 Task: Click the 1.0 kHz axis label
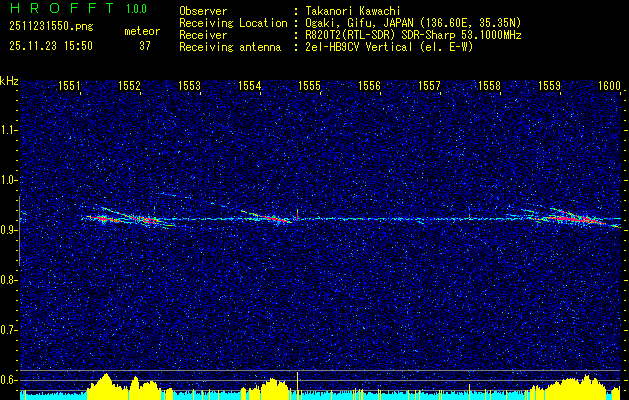[x=9, y=180]
